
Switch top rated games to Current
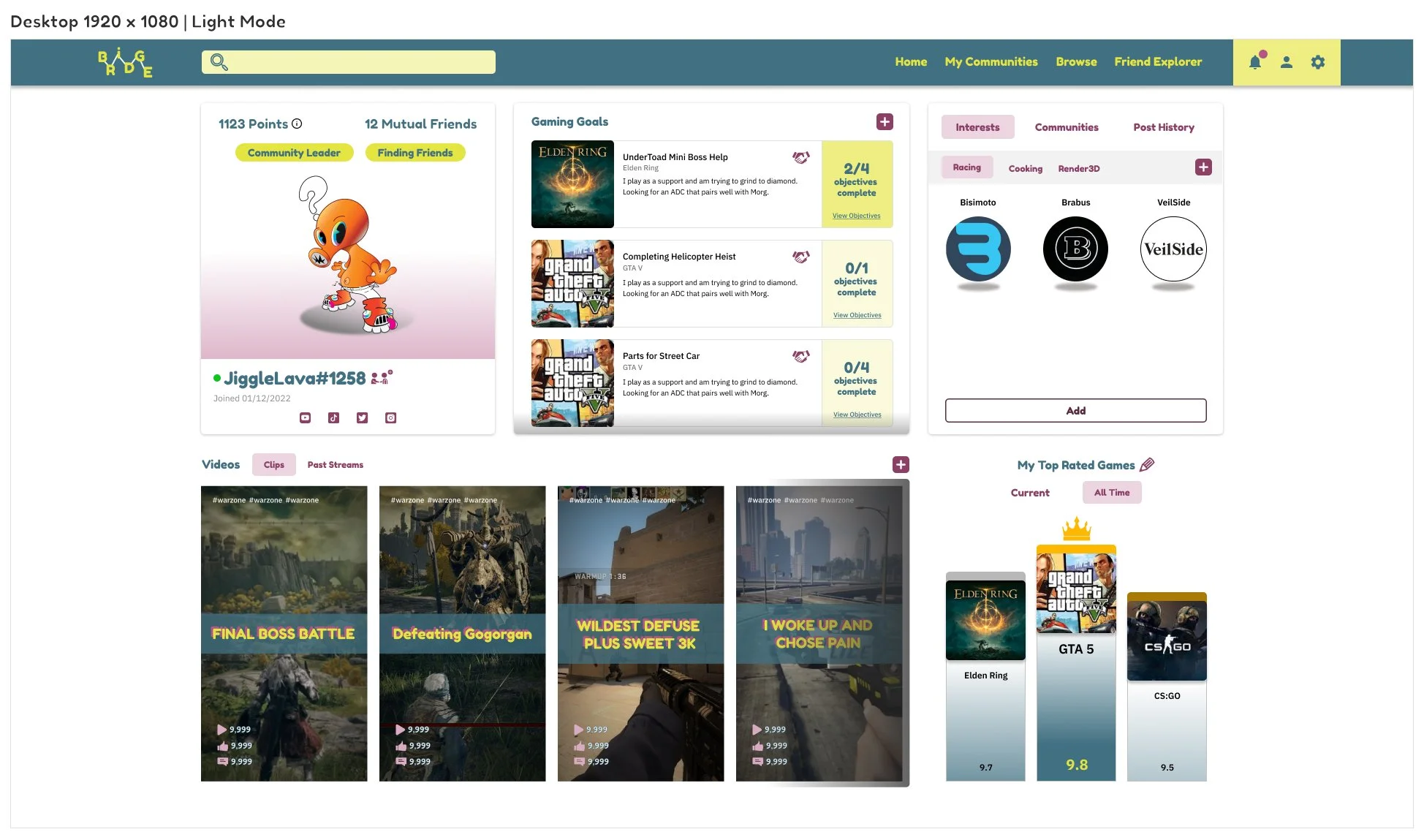click(x=1029, y=493)
